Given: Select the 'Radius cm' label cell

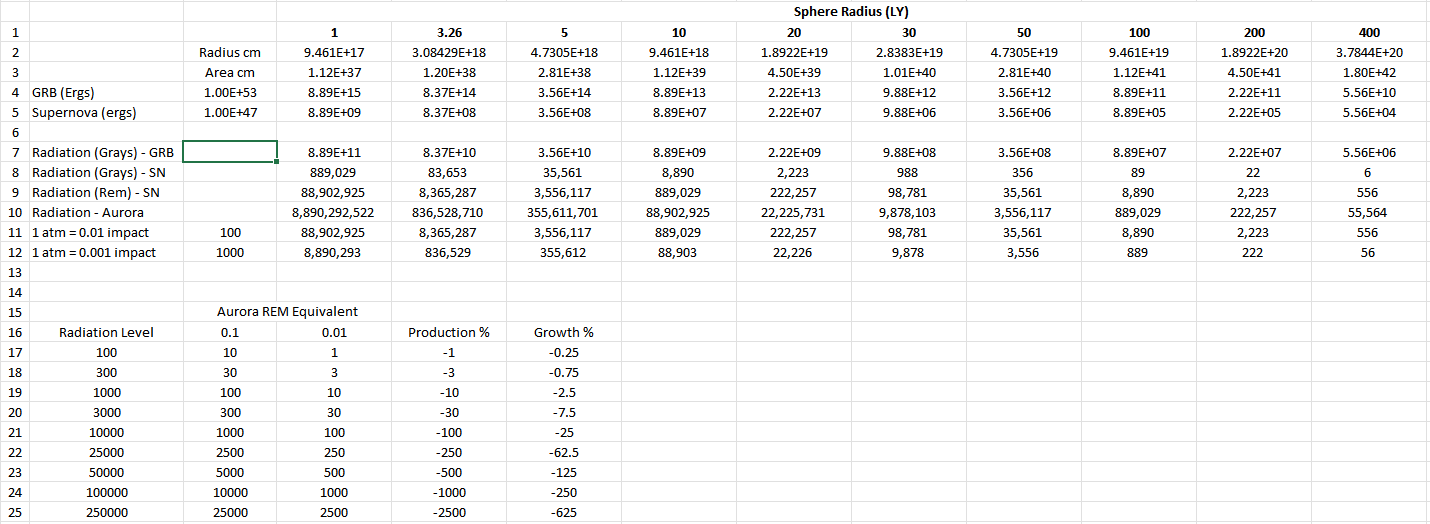Looking at the screenshot, I should pyautogui.click(x=230, y=52).
